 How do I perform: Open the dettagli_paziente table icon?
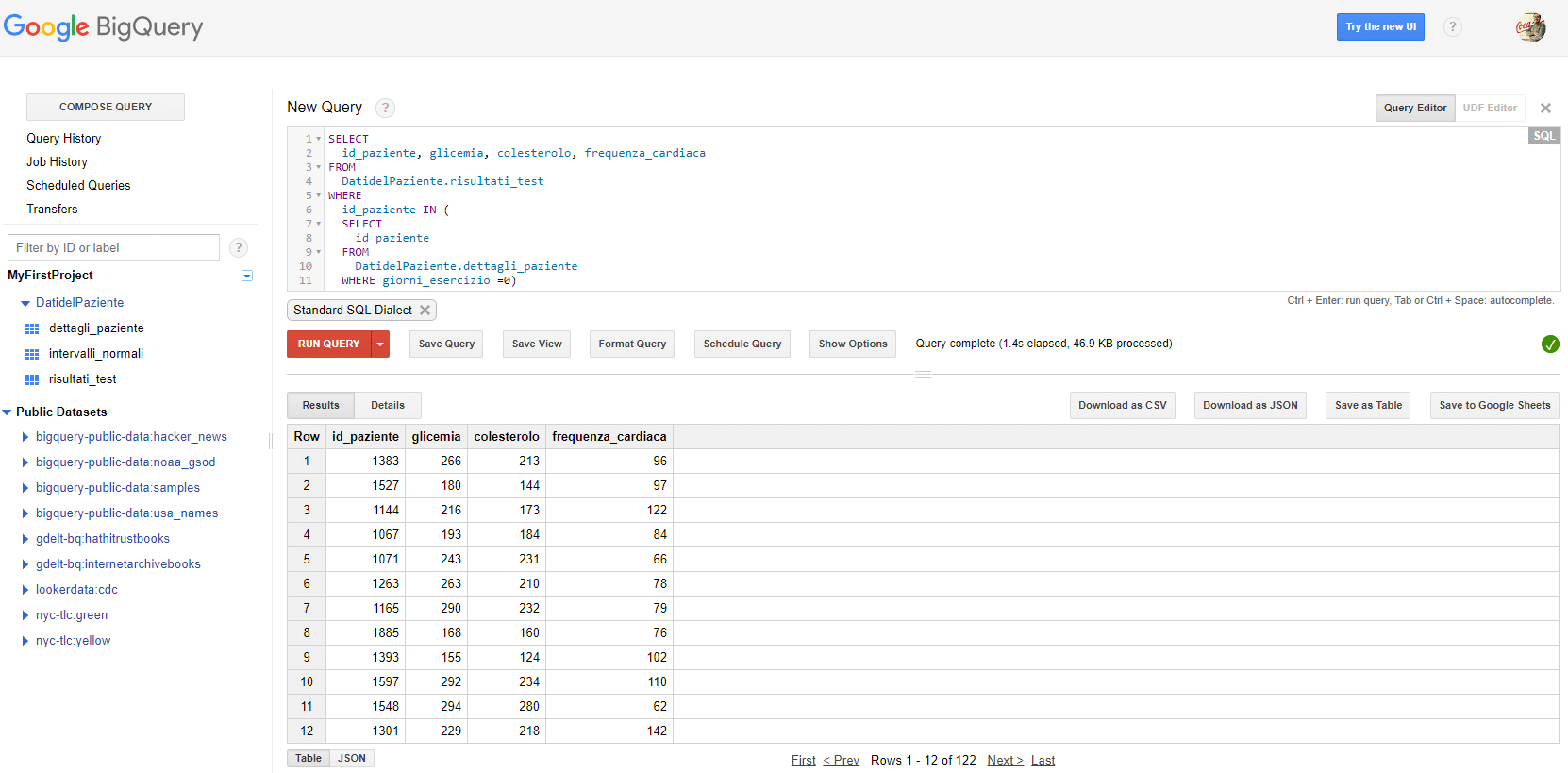tap(32, 328)
